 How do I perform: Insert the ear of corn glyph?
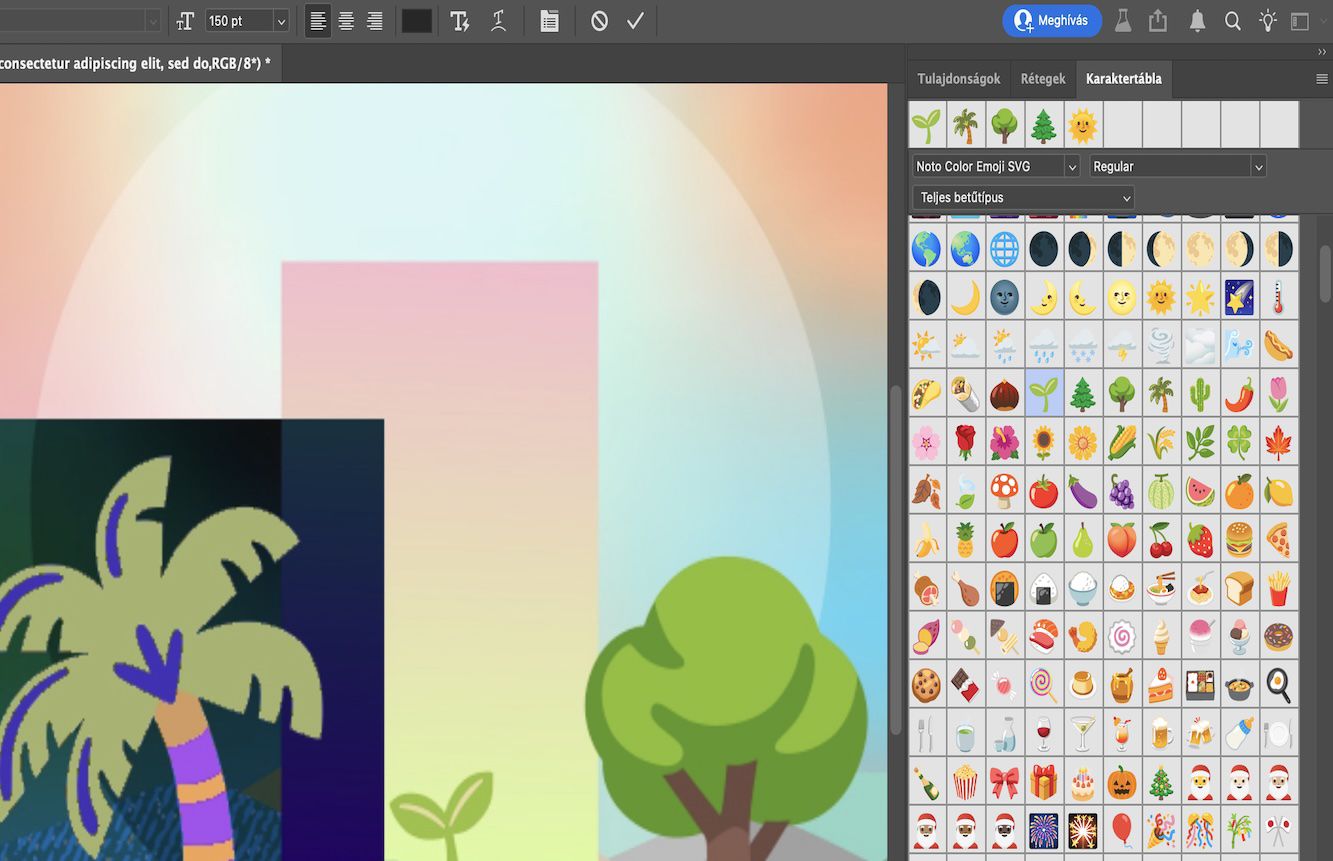[x=1122, y=442]
